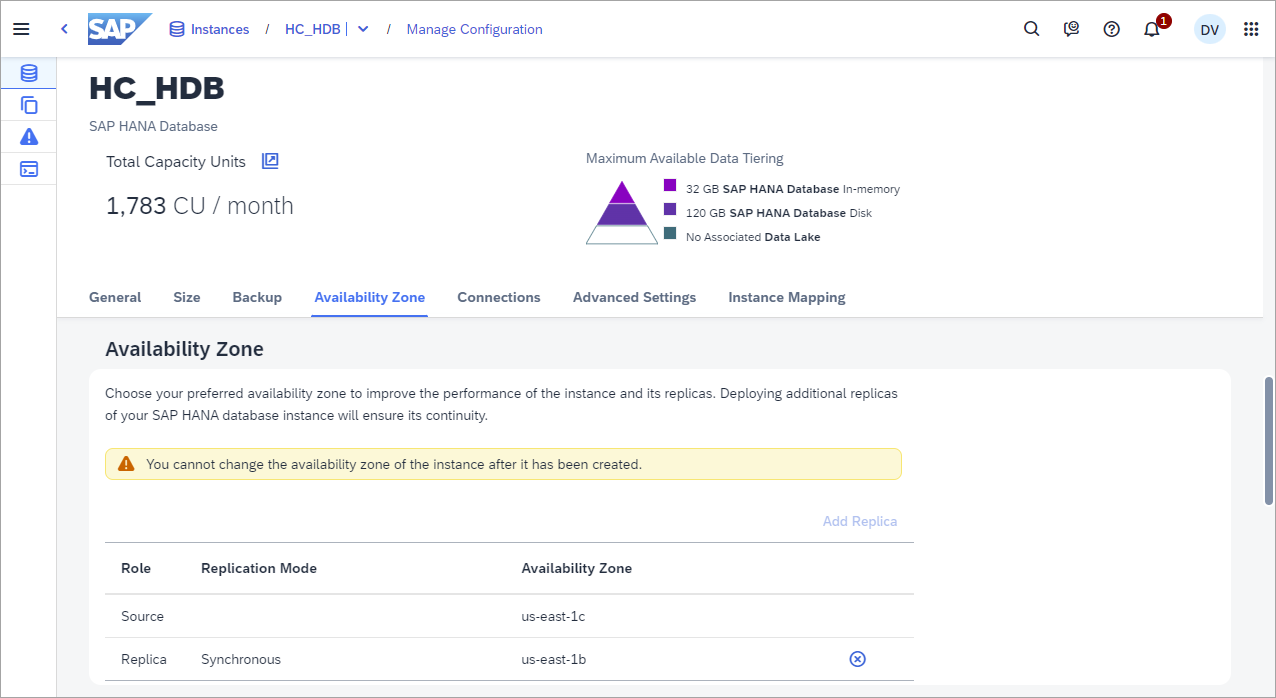Viewport: 1276px width, 698px height.
Task: Click Availability Zone column header
Action: click(x=577, y=568)
